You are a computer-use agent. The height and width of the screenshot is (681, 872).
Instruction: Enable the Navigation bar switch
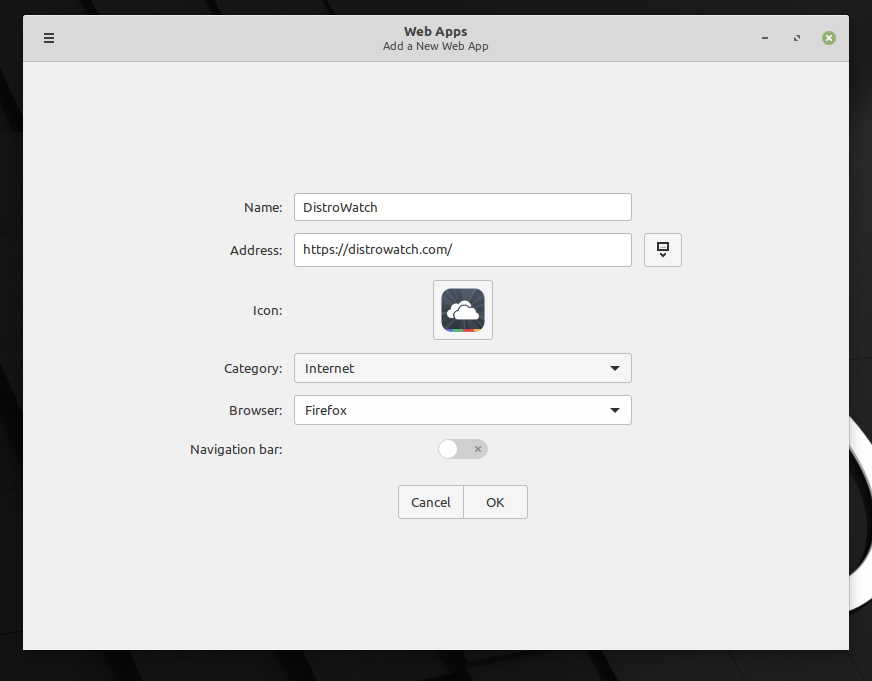click(x=463, y=449)
